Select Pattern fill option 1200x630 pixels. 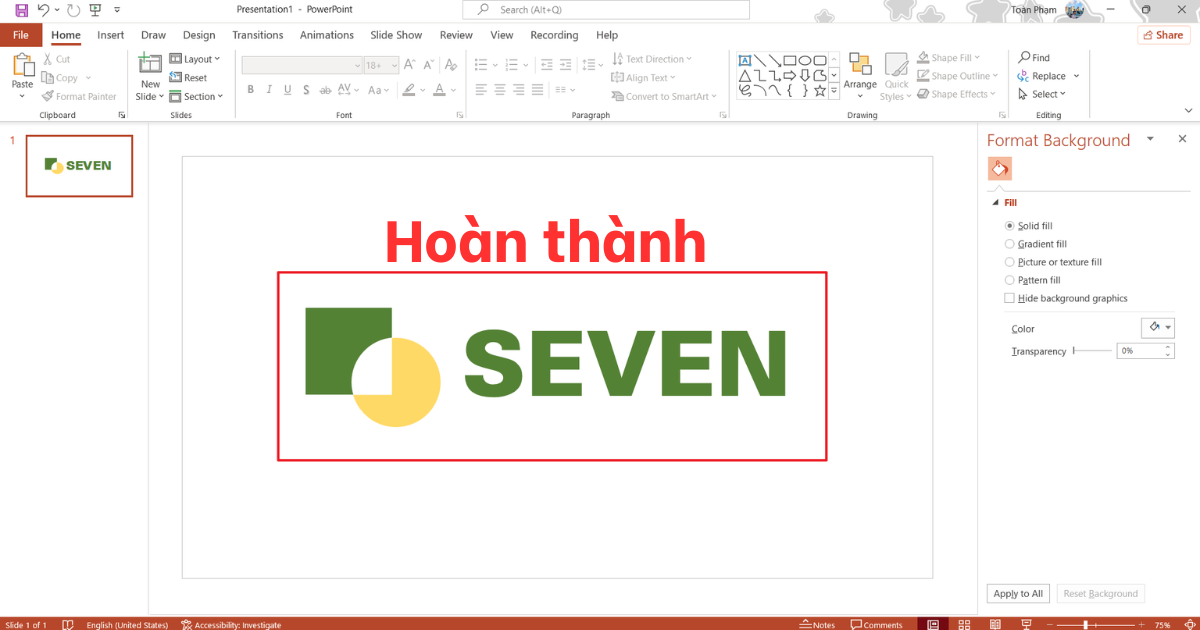(x=1032, y=280)
